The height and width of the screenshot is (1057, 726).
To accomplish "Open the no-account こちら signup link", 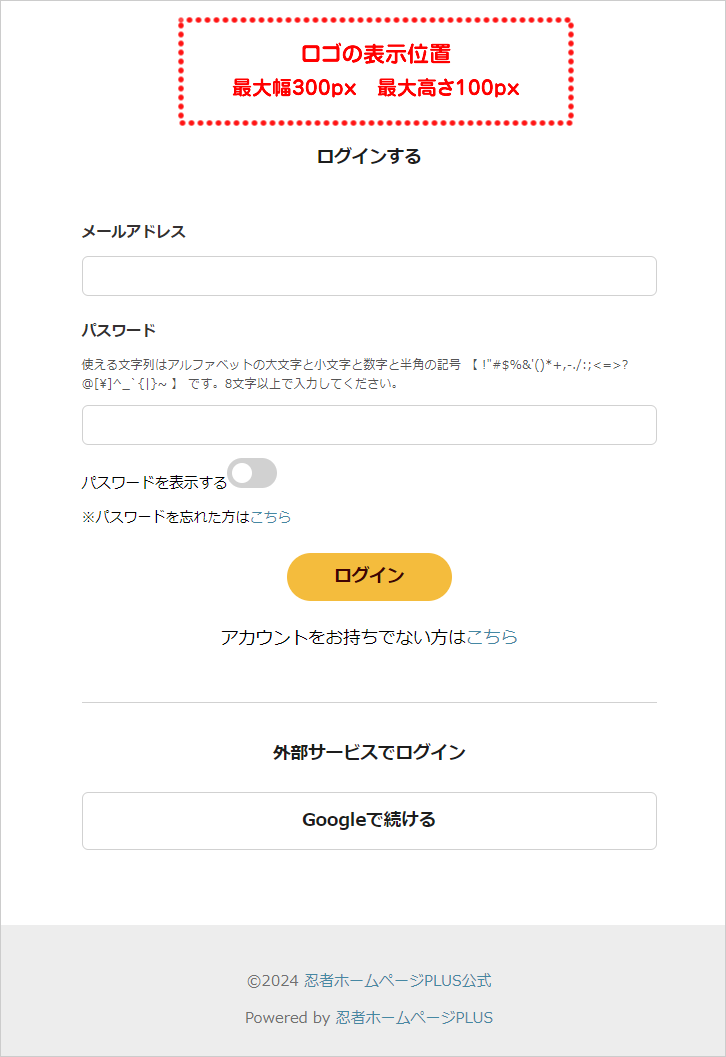I will pyautogui.click(x=492, y=637).
